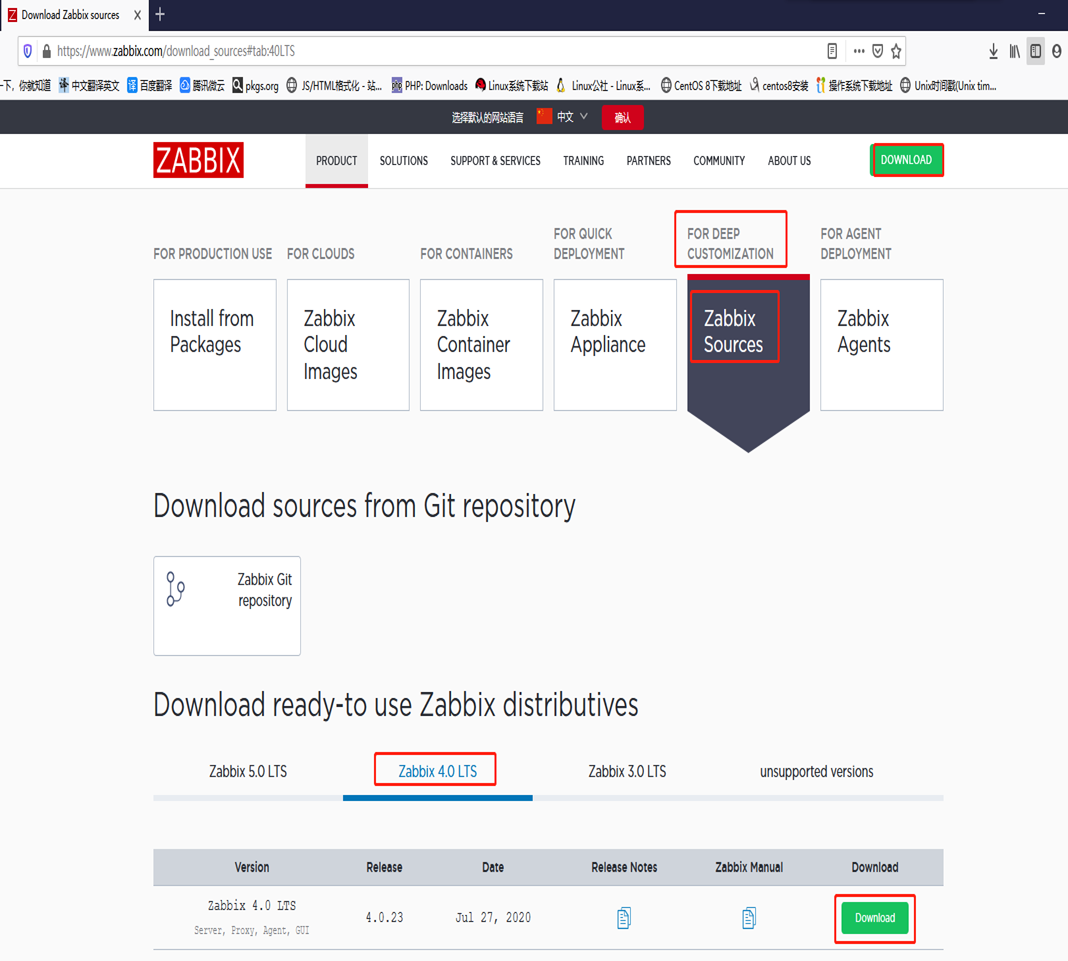Viewport: 1068px width, 961px height.
Task: Select the Zabbix Cloud Images card
Action: pos(348,345)
